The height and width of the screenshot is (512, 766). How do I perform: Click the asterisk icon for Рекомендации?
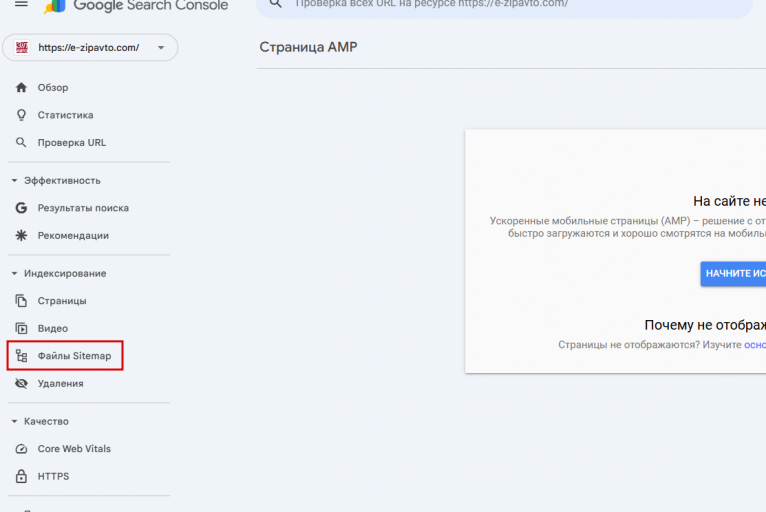pyautogui.click(x=21, y=235)
